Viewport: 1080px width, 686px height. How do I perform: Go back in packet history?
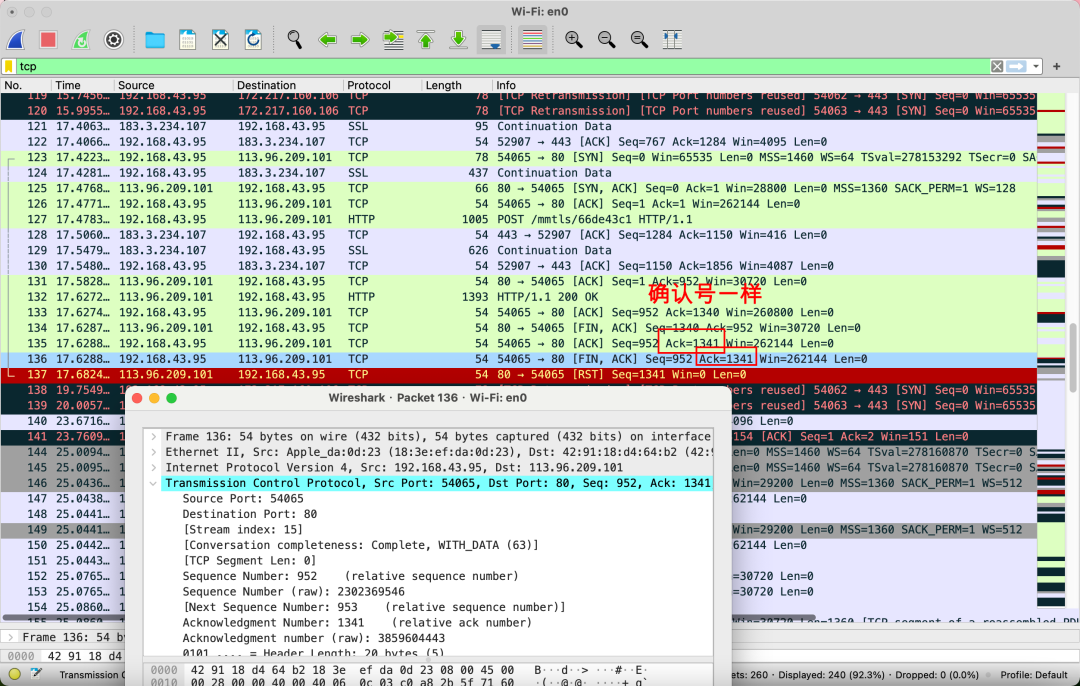click(x=327, y=40)
